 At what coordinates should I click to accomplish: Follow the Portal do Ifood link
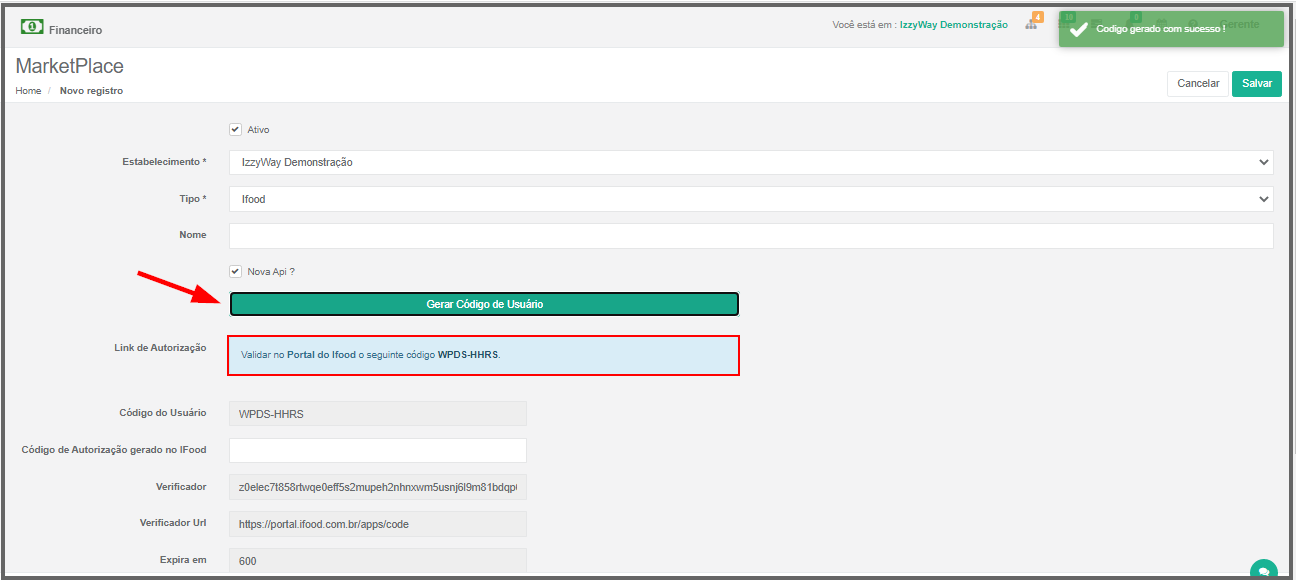[321, 355]
